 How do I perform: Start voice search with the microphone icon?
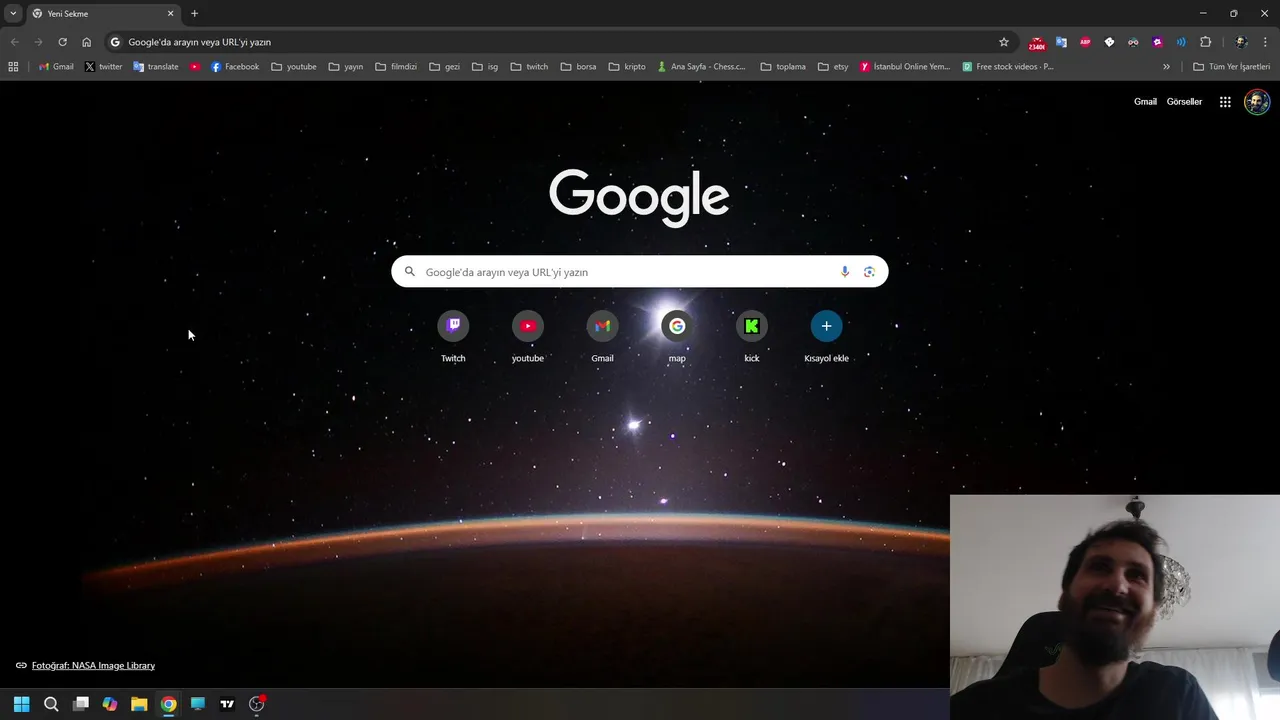click(x=845, y=272)
